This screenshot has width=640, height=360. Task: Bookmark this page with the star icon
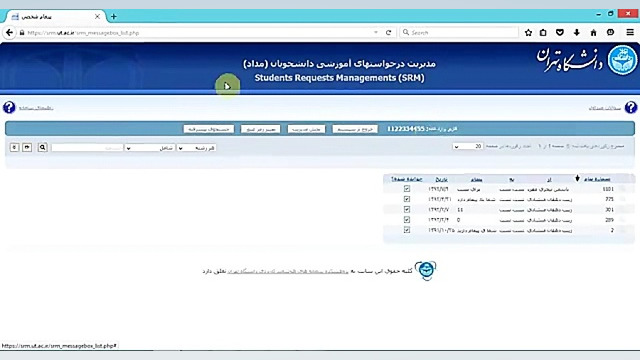tap(528, 33)
